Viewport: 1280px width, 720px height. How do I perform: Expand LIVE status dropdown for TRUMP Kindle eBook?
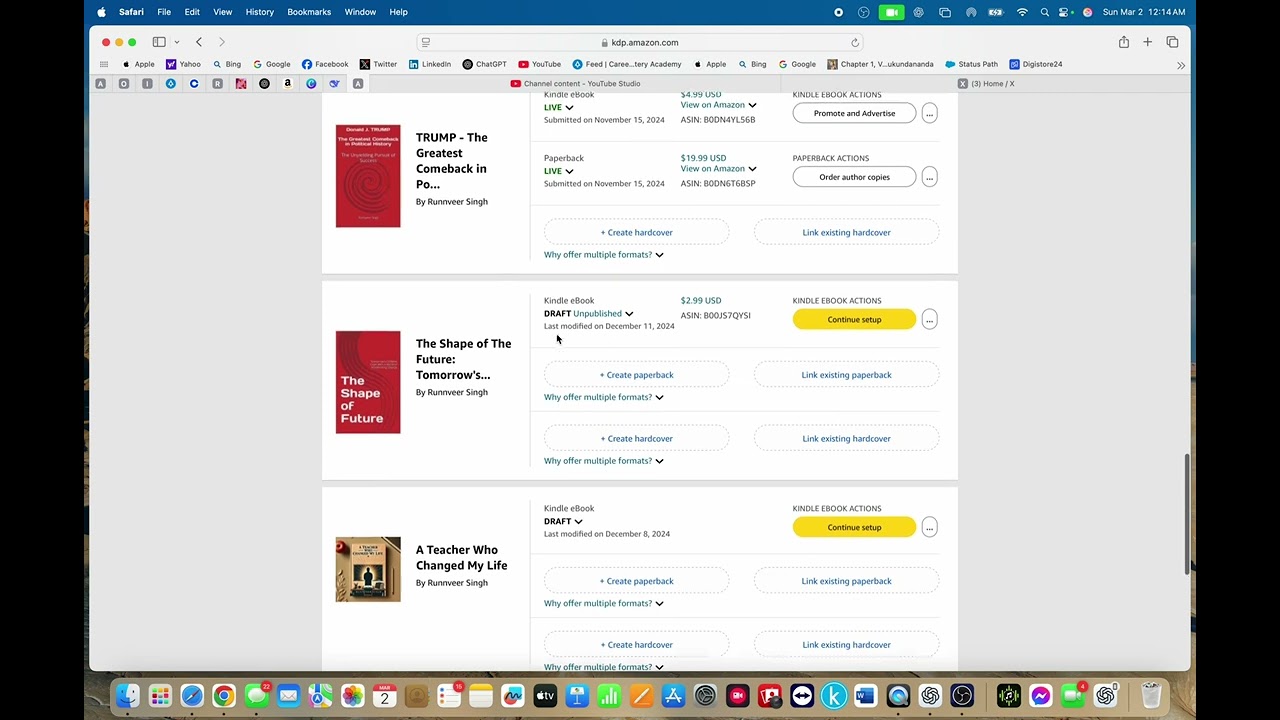569,107
